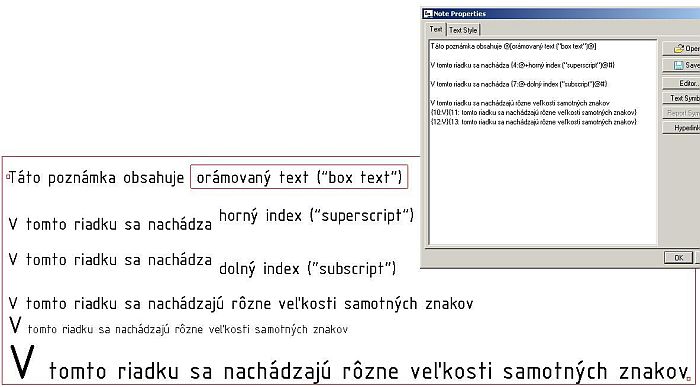Click the boxed 'orámovaný text' in the drawing note
This screenshot has width=700, height=387.
point(299,177)
